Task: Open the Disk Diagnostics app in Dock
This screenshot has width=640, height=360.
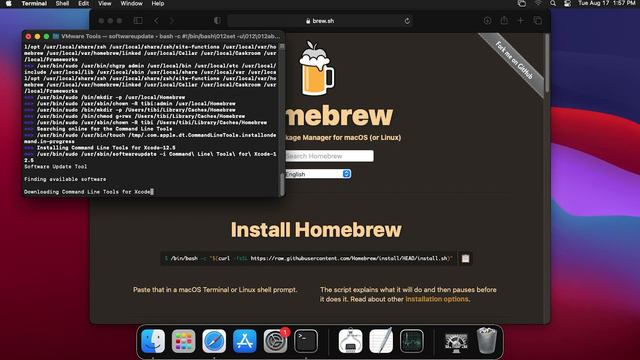Action: pos(456,342)
